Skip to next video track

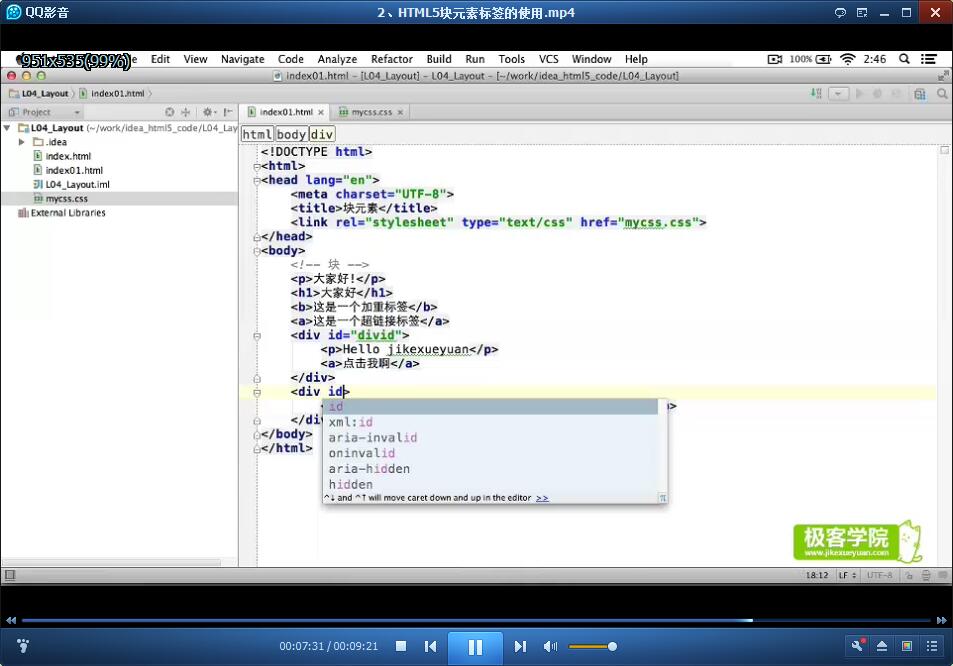tap(520, 646)
